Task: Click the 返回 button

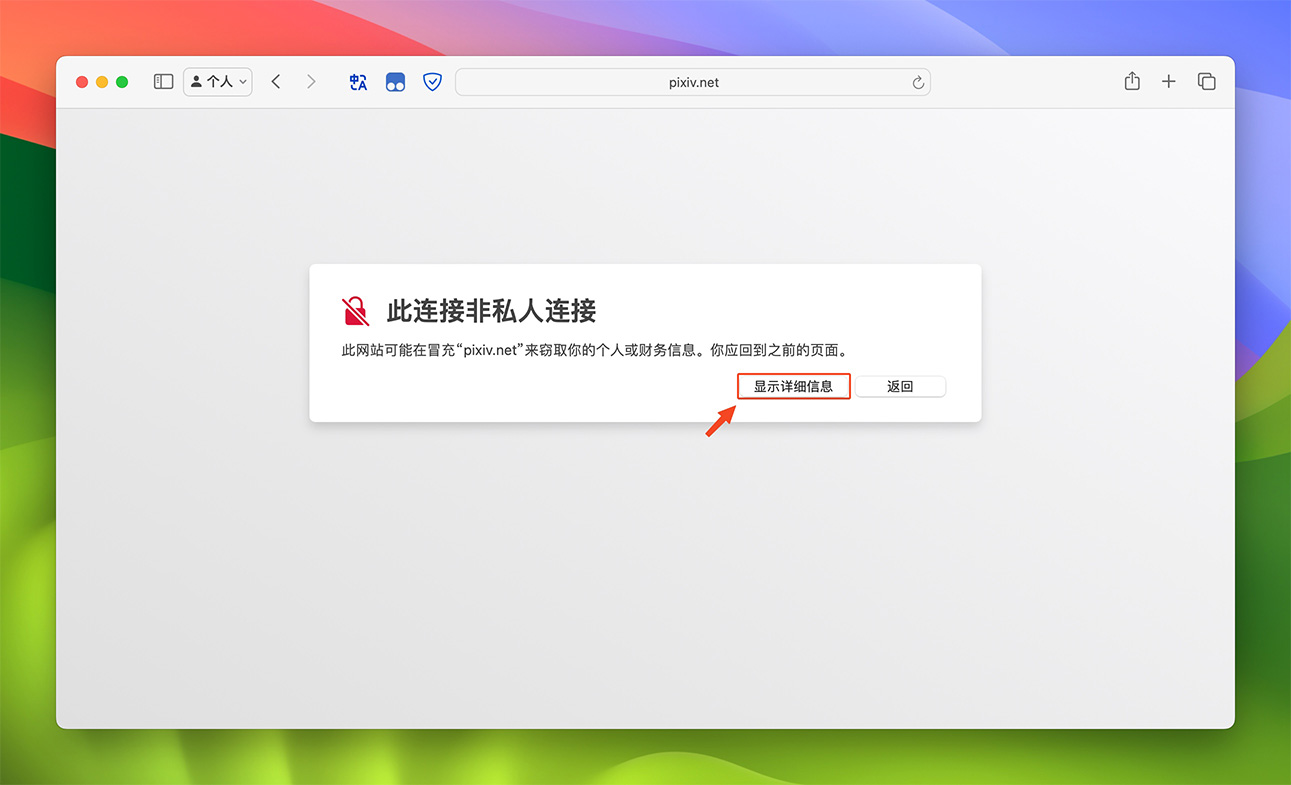Action: (900, 386)
